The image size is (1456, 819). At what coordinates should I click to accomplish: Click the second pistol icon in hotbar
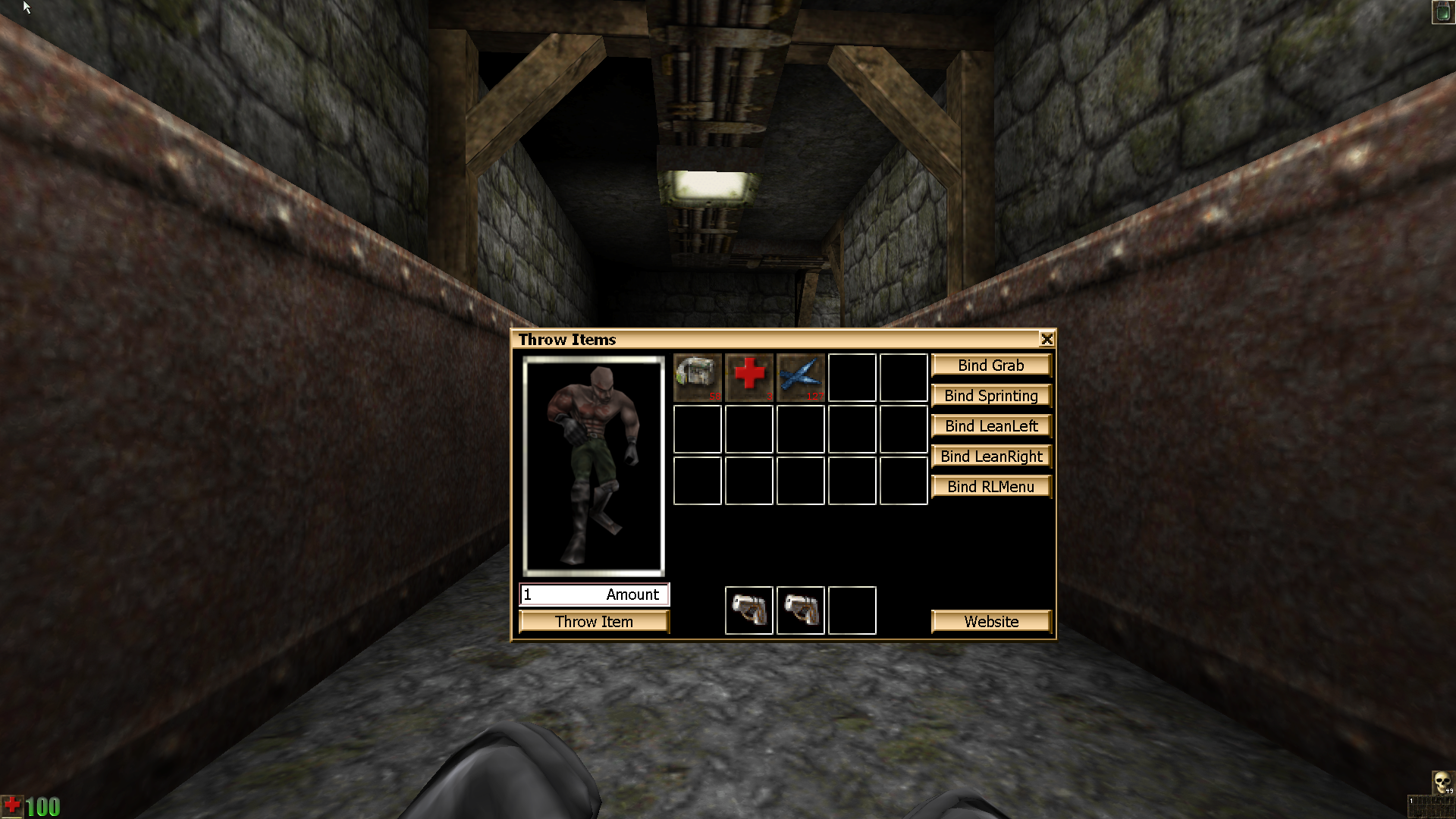click(x=800, y=609)
